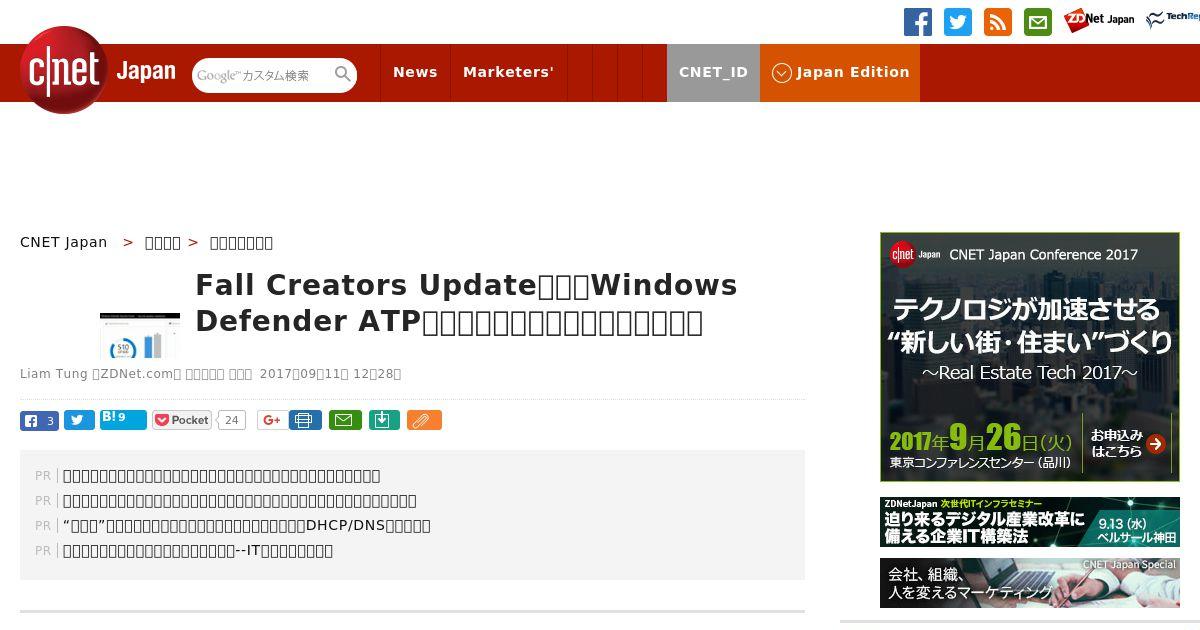
Task: Open the orange RSS feed icon
Action: click(997, 22)
